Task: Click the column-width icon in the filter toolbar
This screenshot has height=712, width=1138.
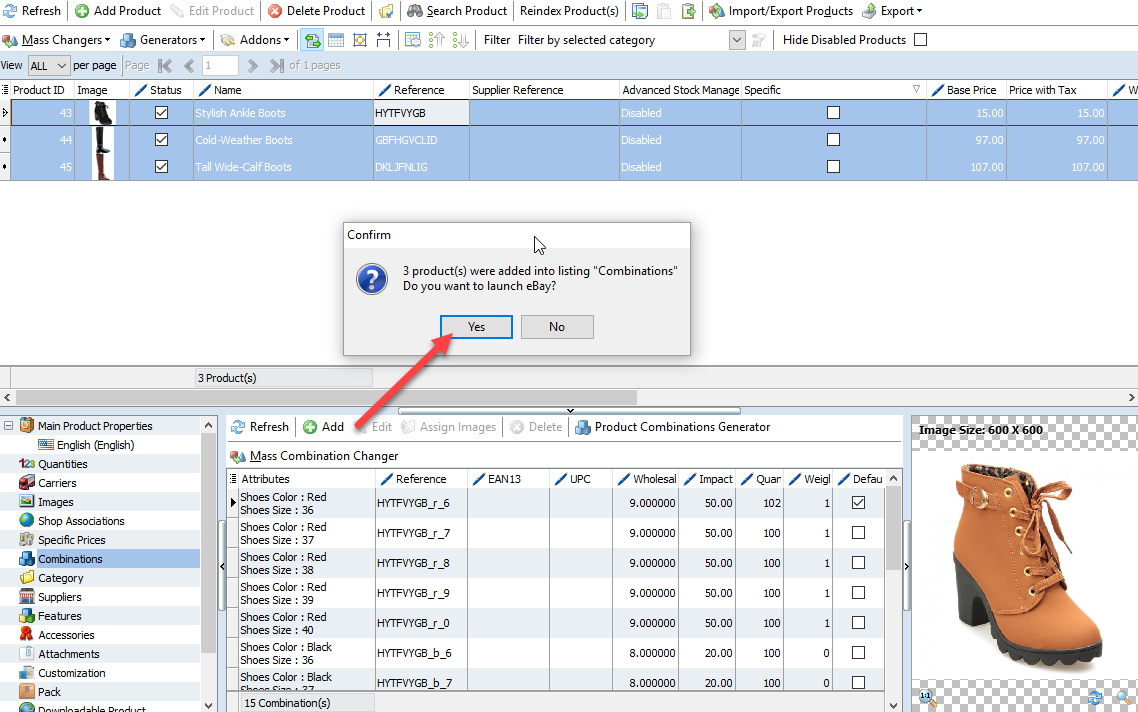Action: tap(383, 40)
